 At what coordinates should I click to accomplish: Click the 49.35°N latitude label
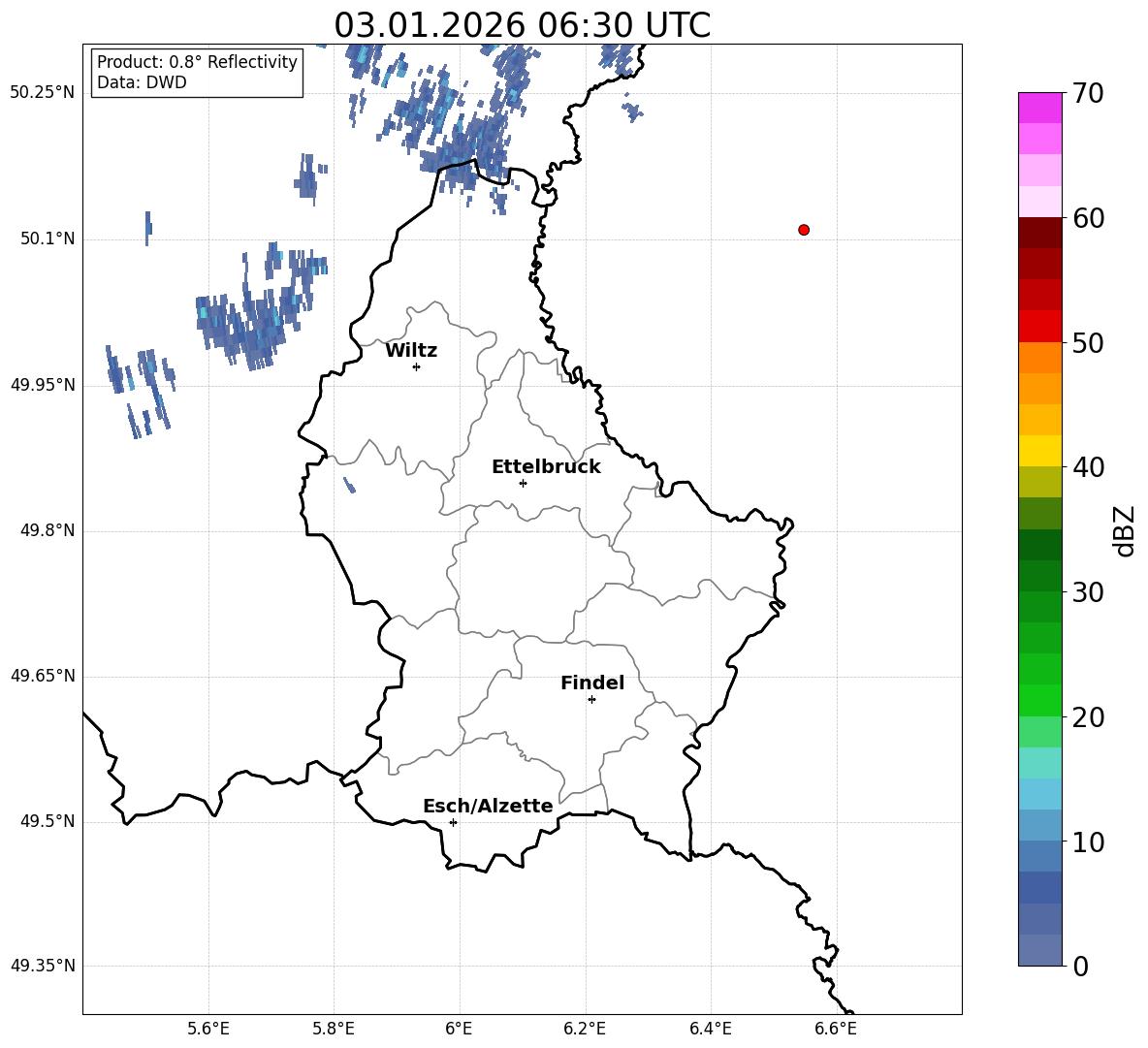pos(42,966)
